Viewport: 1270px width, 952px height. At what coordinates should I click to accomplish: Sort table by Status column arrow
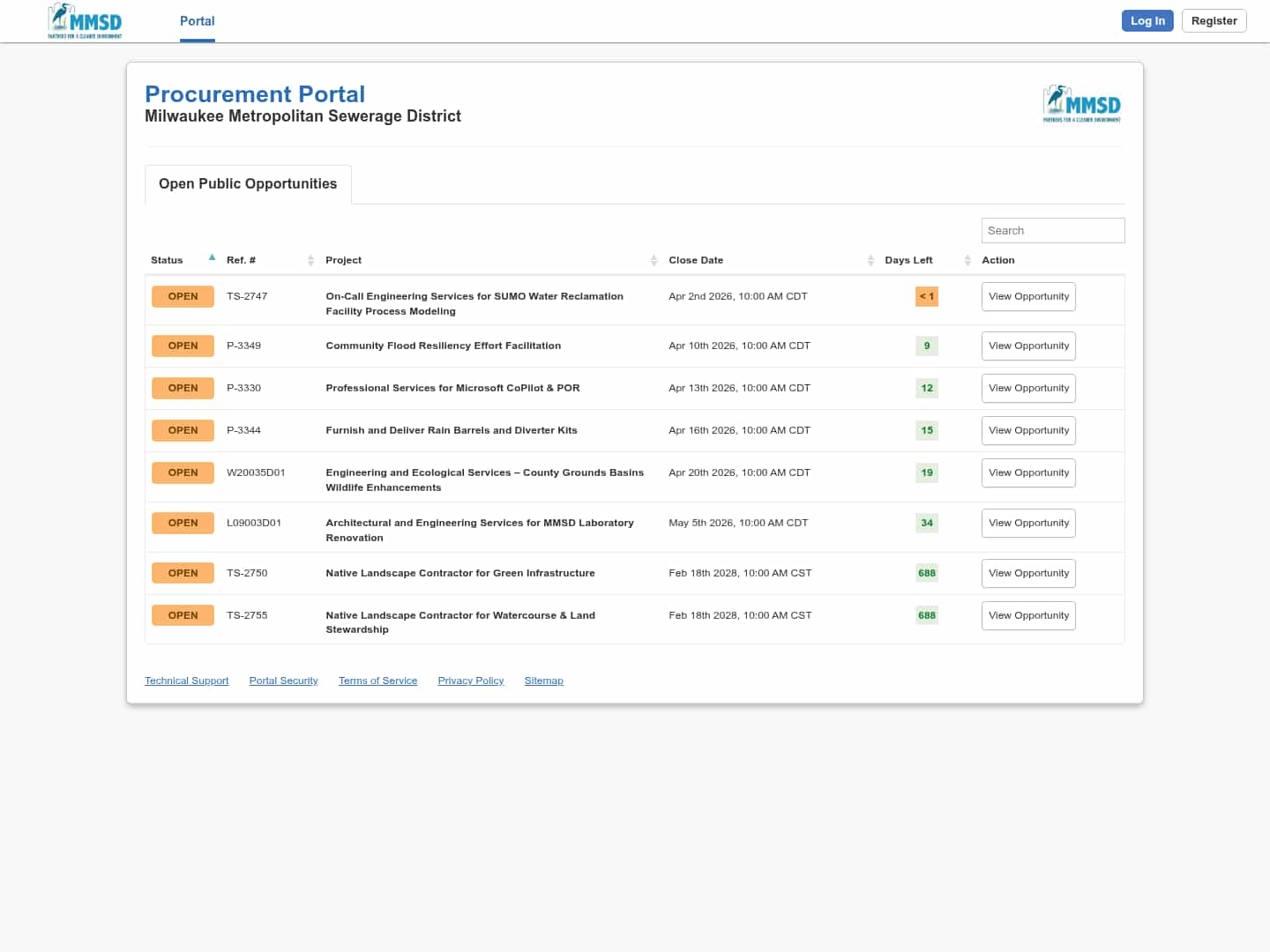click(x=212, y=258)
